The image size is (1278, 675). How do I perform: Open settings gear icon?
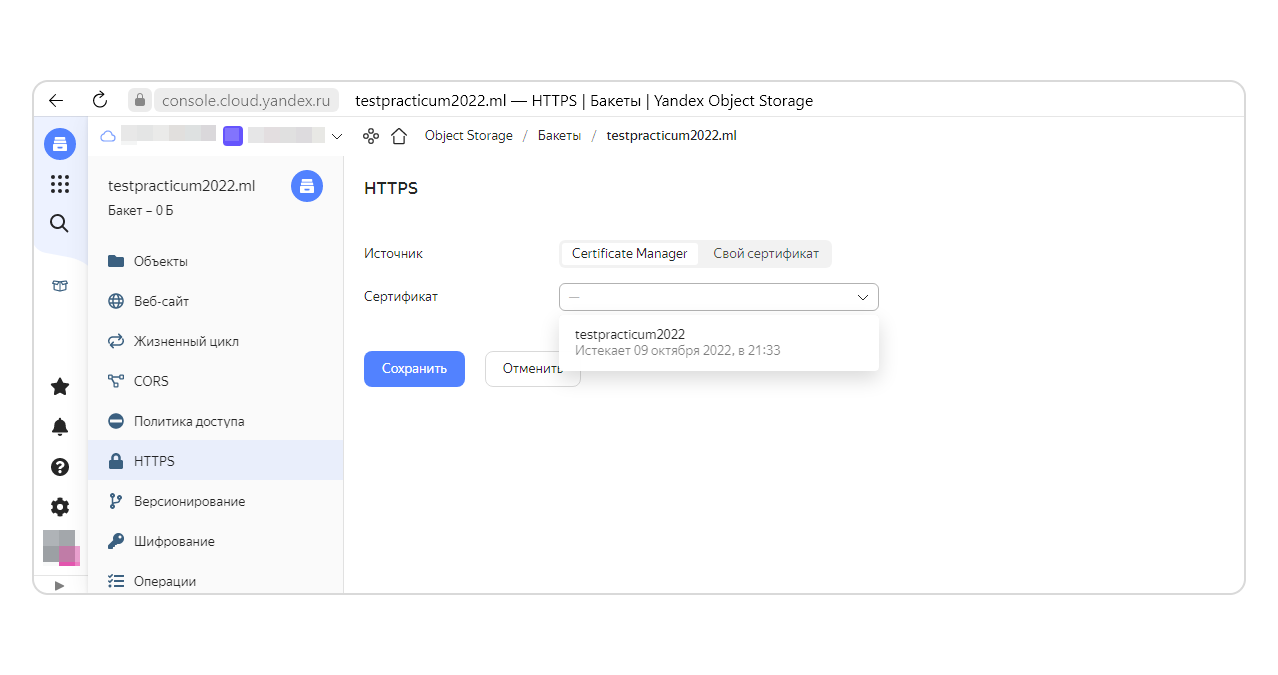[x=60, y=507]
